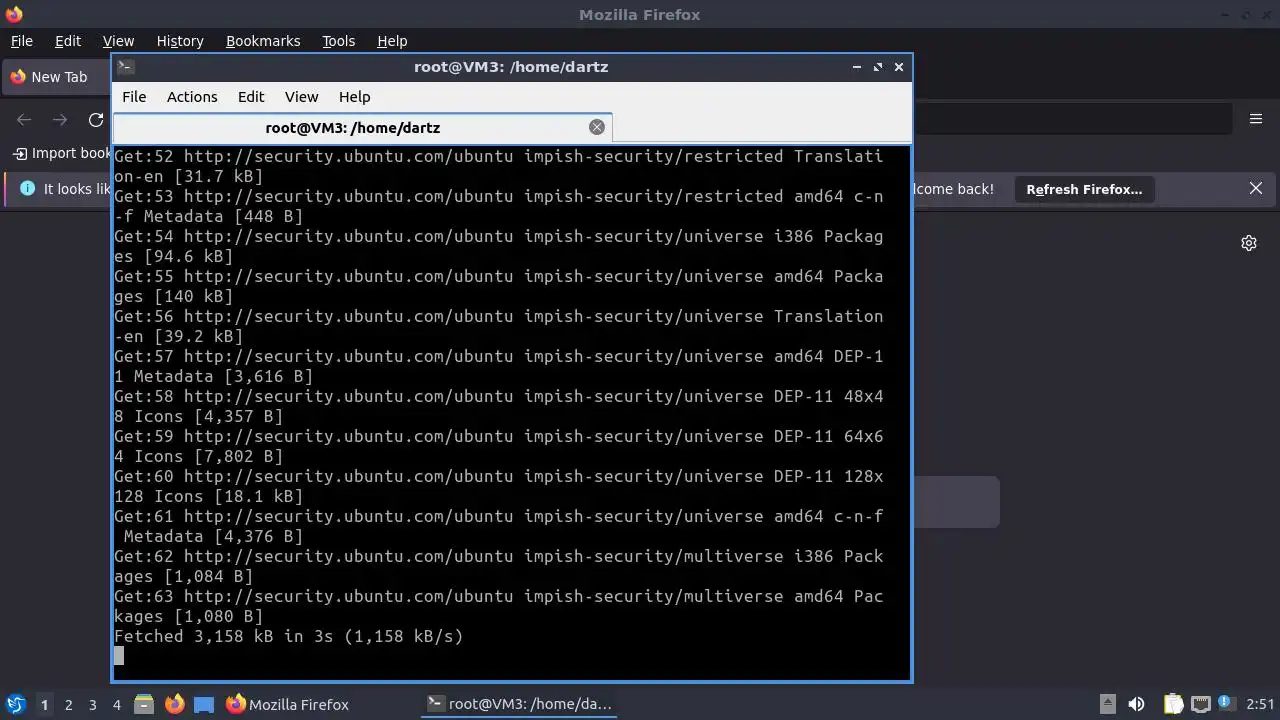Screen dimensions: 1280x720
Task: Click the Get:63 terminal output line
Action: point(499,606)
